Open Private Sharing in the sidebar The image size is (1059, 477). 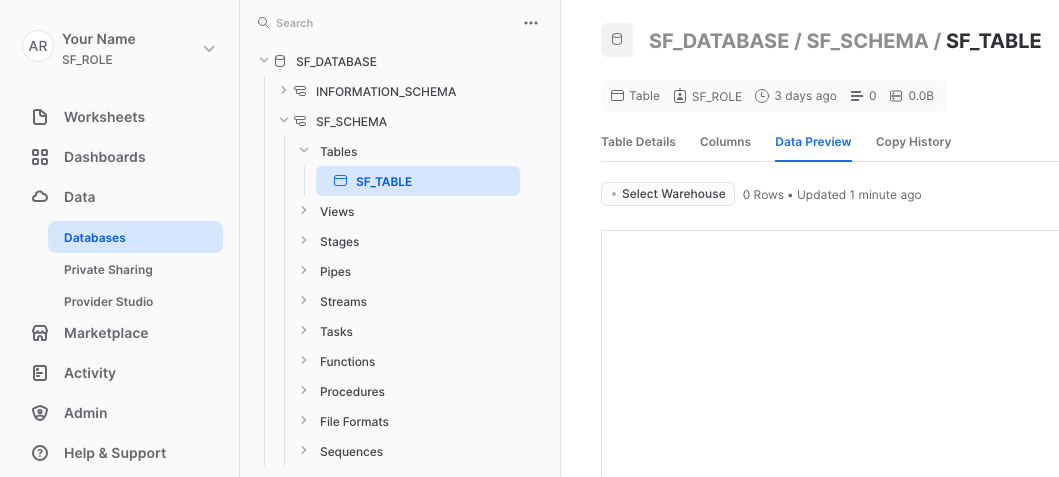coord(108,270)
